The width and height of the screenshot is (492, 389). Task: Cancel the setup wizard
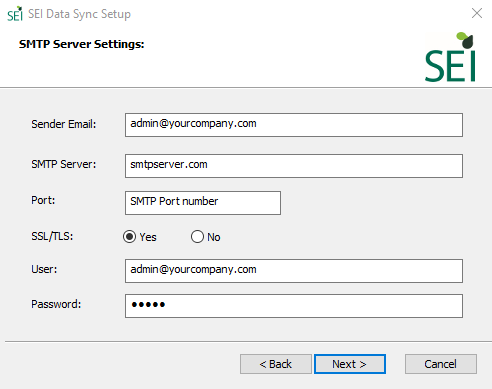[x=441, y=364]
